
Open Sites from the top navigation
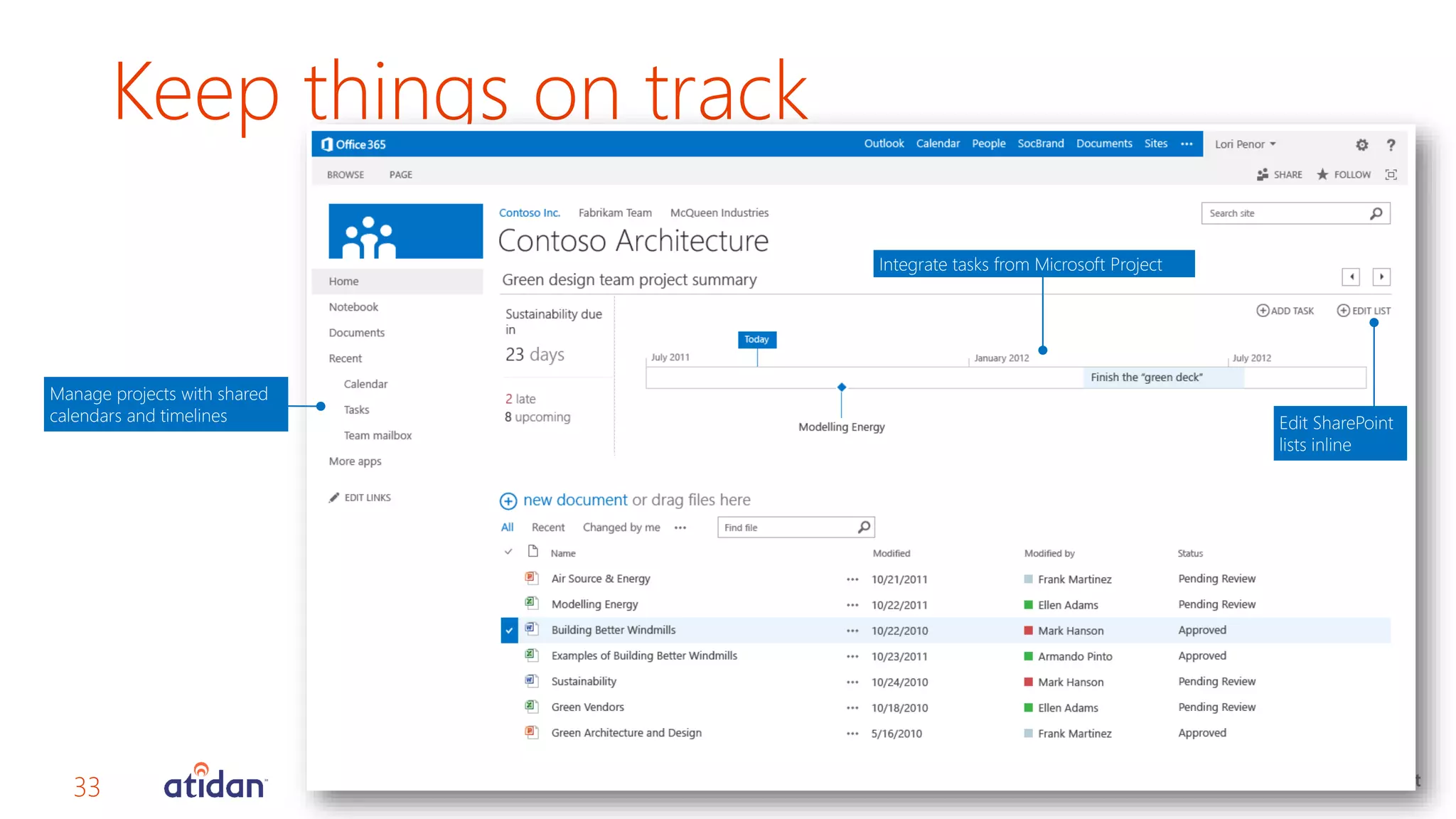click(1156, 144)
